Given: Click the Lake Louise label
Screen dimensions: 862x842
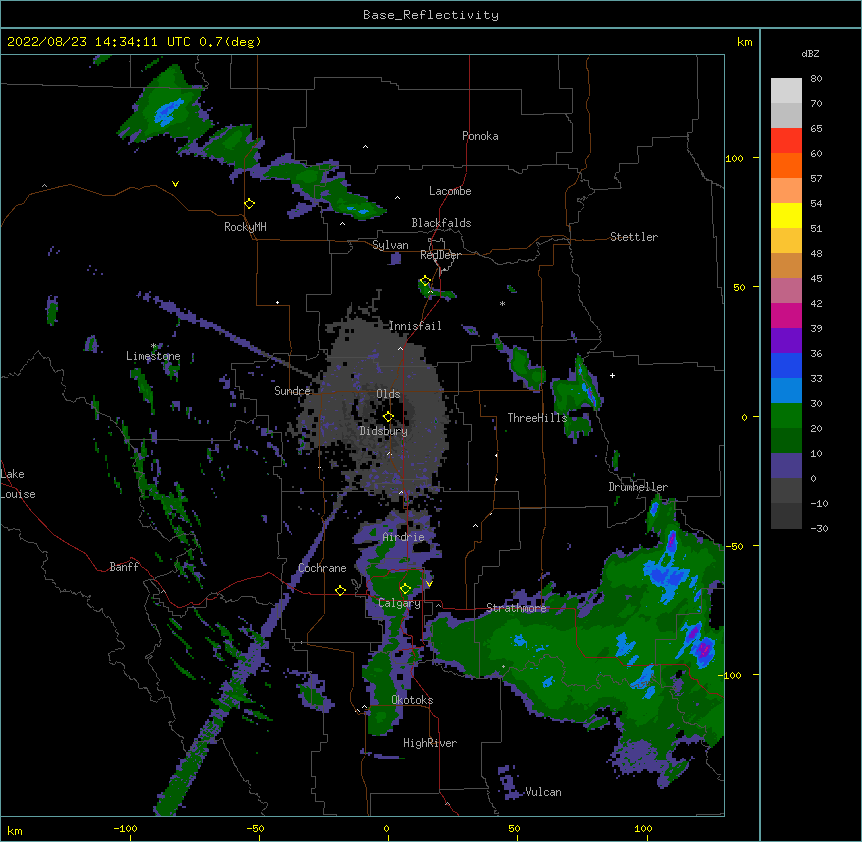Looking at the screenshot, I should [x=18, y=484].
